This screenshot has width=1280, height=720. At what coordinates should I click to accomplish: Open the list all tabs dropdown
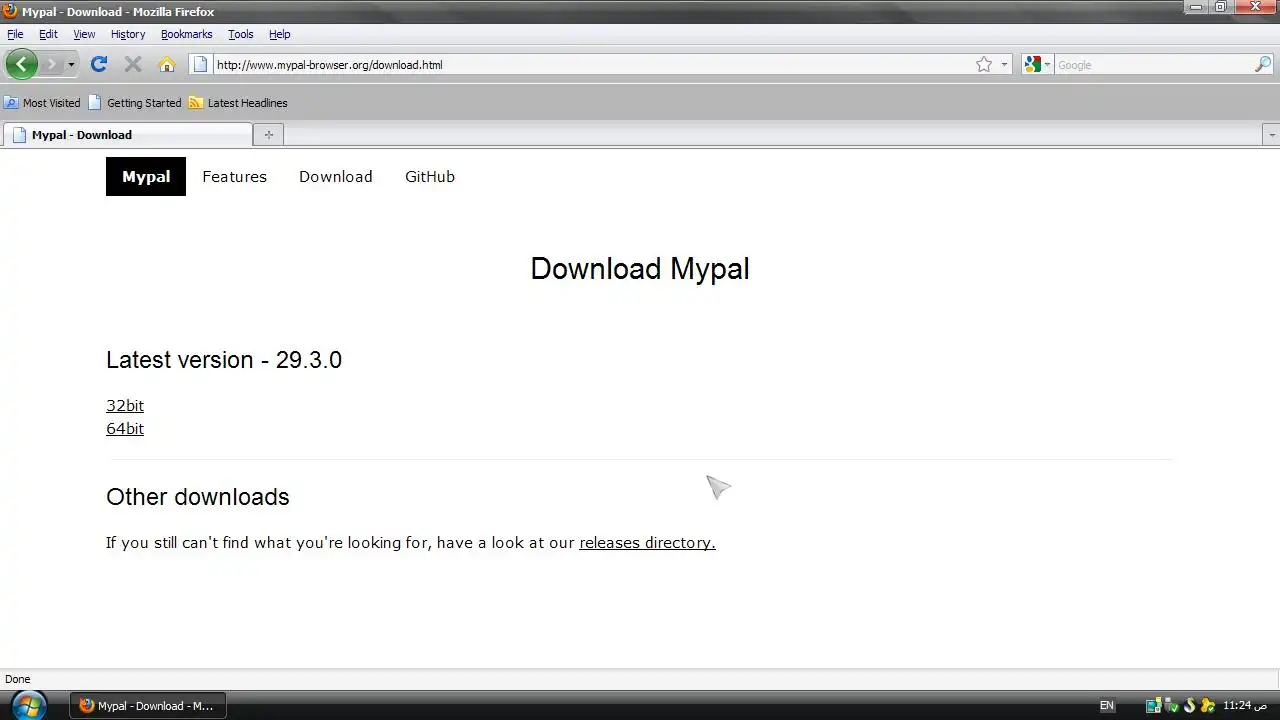click(x=1271, y=135)
